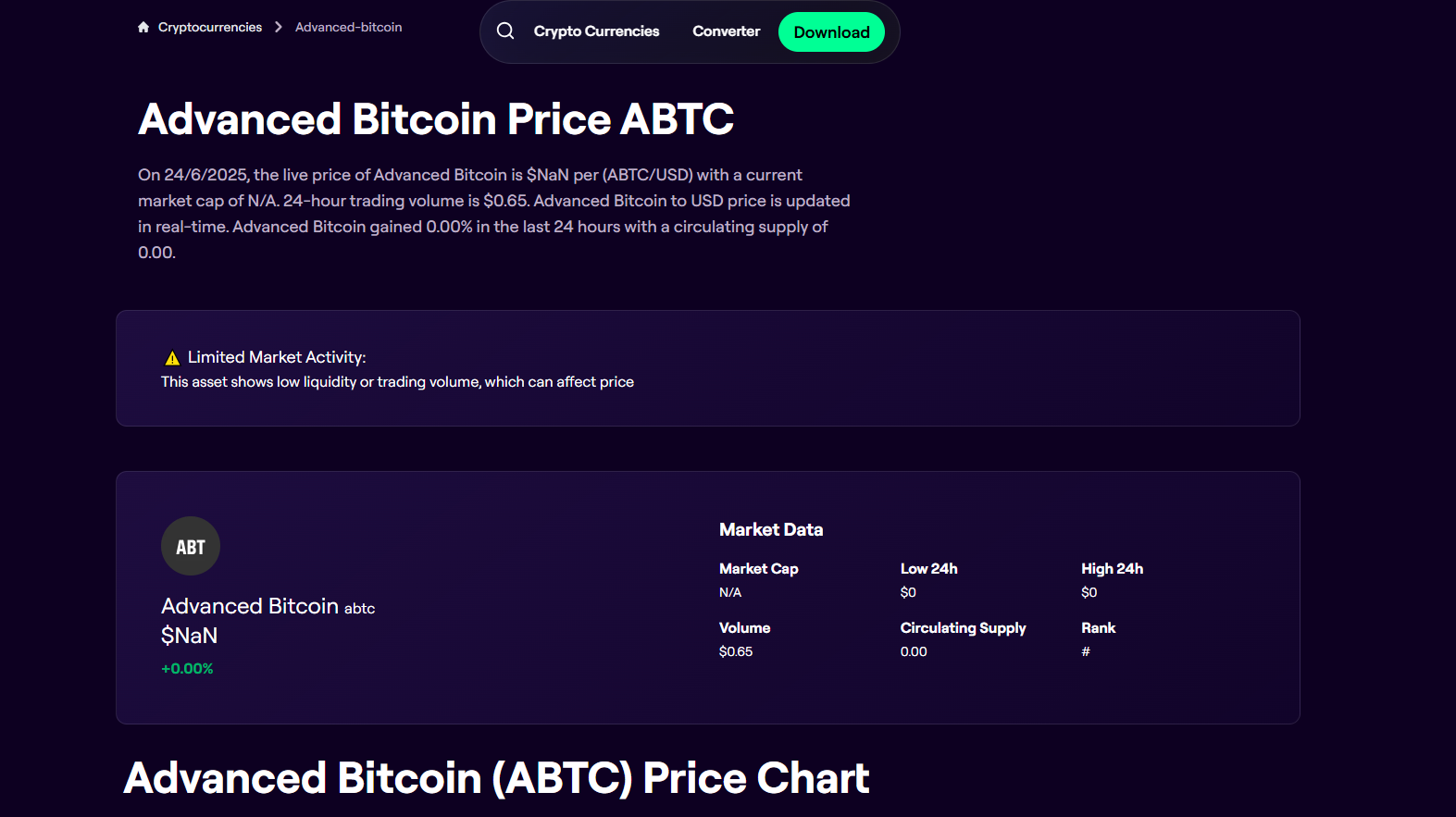Image resolution: width=1456 pixels, height=817 pixels.
Task: Click the breadcrumb chevron arrow
Action: tap(278, 27)
